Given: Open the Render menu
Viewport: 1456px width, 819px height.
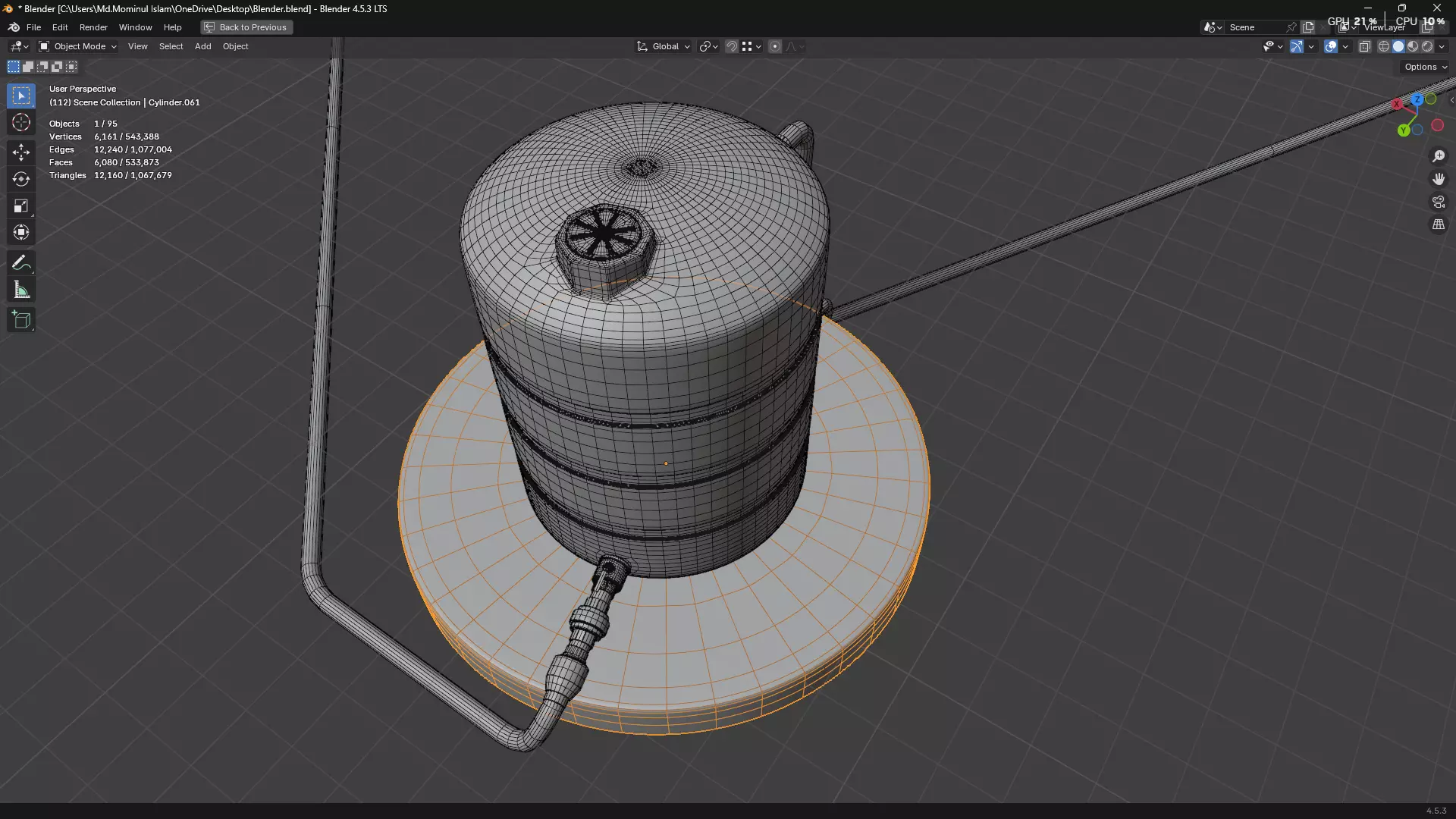Looking at the screenshot, I should pos(93,27).
